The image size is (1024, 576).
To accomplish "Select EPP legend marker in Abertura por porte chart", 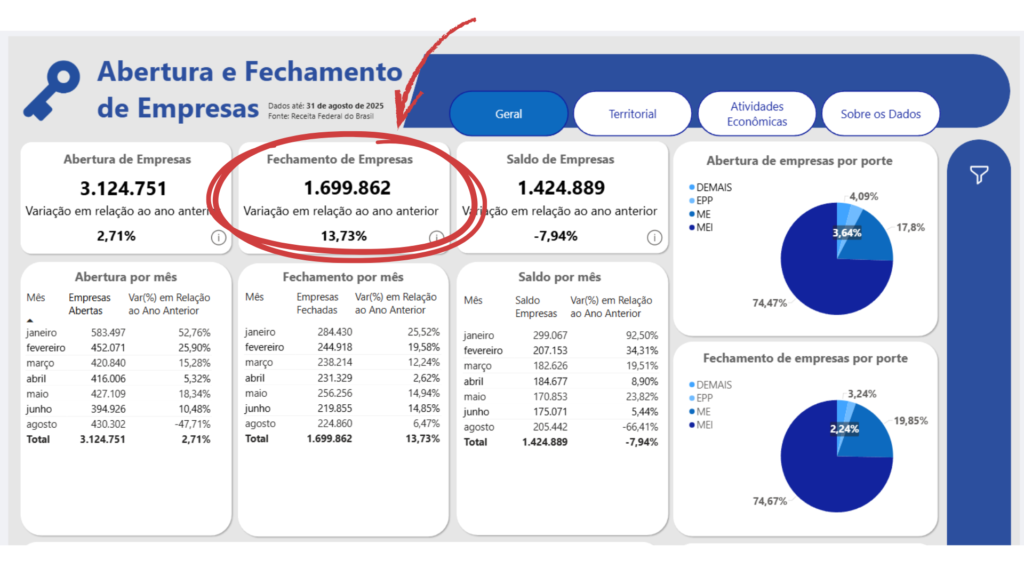I will pos(691,201).
